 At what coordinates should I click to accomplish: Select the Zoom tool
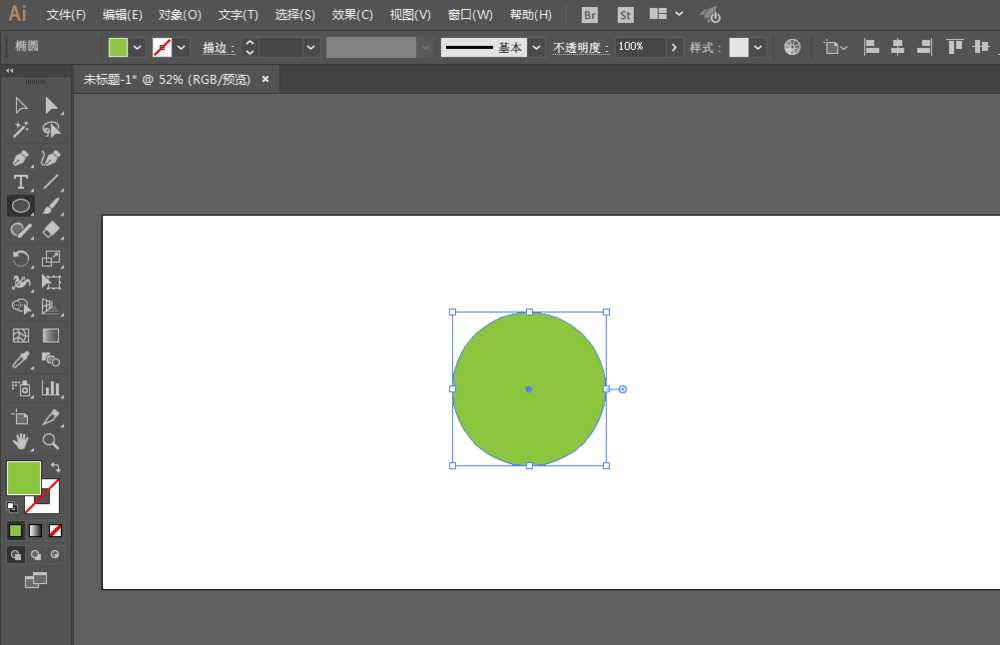[50, 440]
